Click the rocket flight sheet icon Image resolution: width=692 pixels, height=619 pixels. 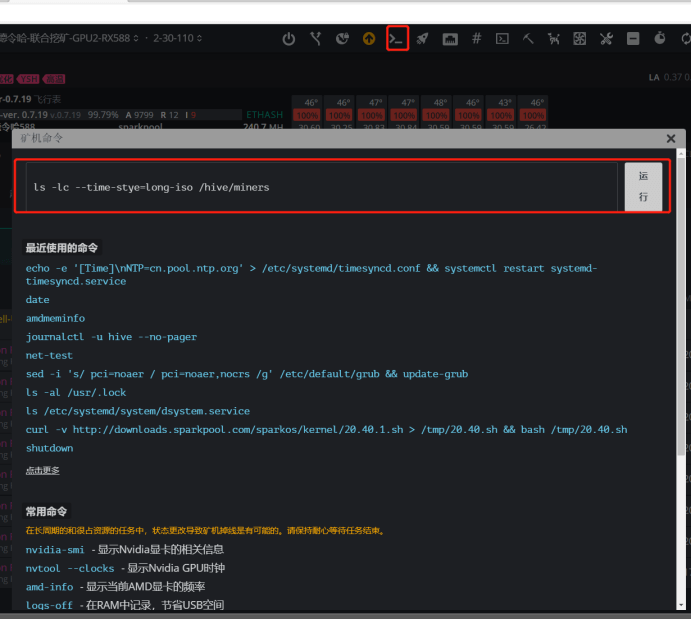pos(422,39)
